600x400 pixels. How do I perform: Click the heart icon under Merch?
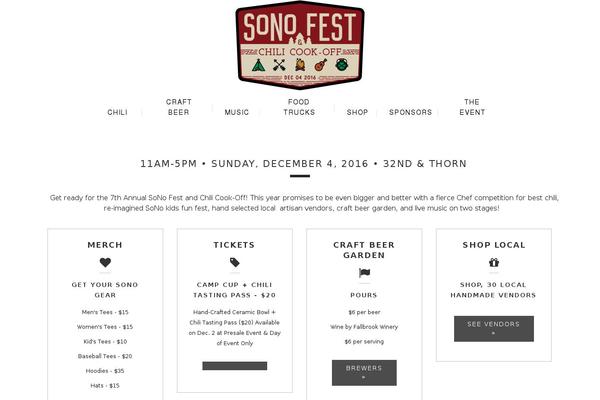pyautogui.click(x=105, y=263)
